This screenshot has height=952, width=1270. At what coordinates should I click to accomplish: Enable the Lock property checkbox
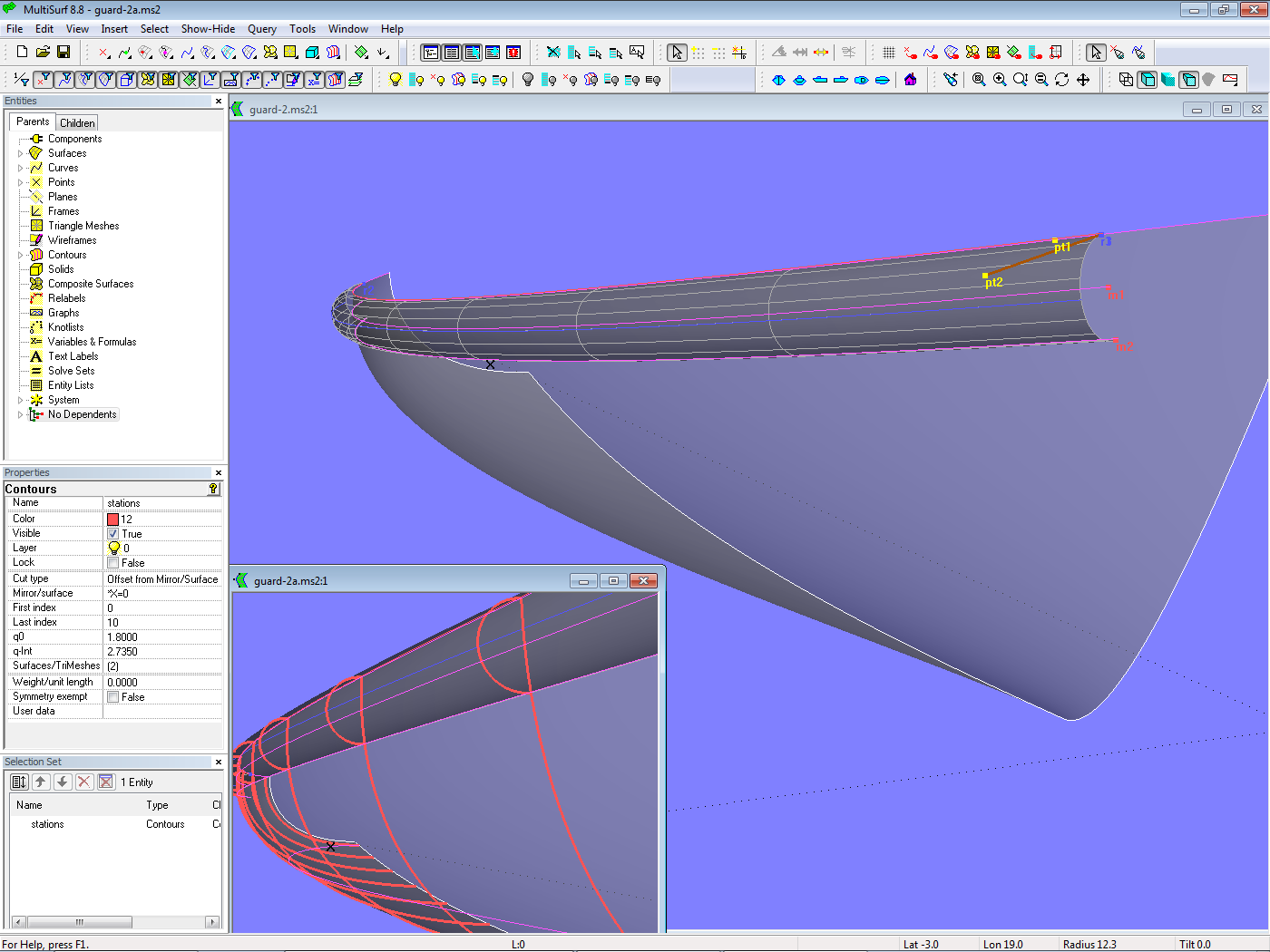point(113,563)
